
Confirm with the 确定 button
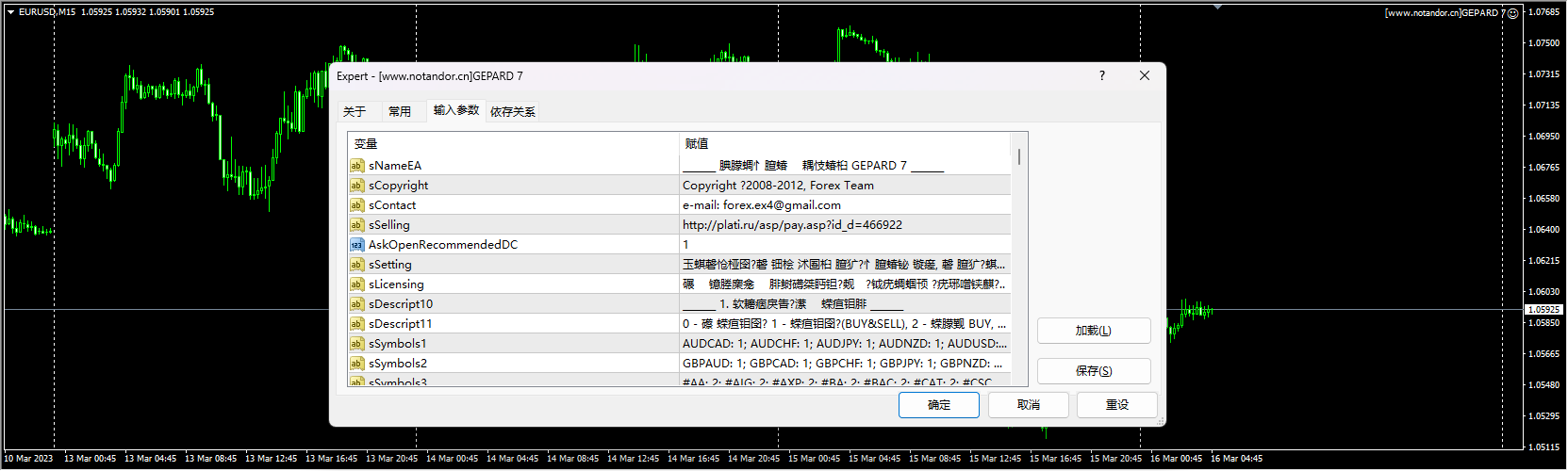click(938, 405)
